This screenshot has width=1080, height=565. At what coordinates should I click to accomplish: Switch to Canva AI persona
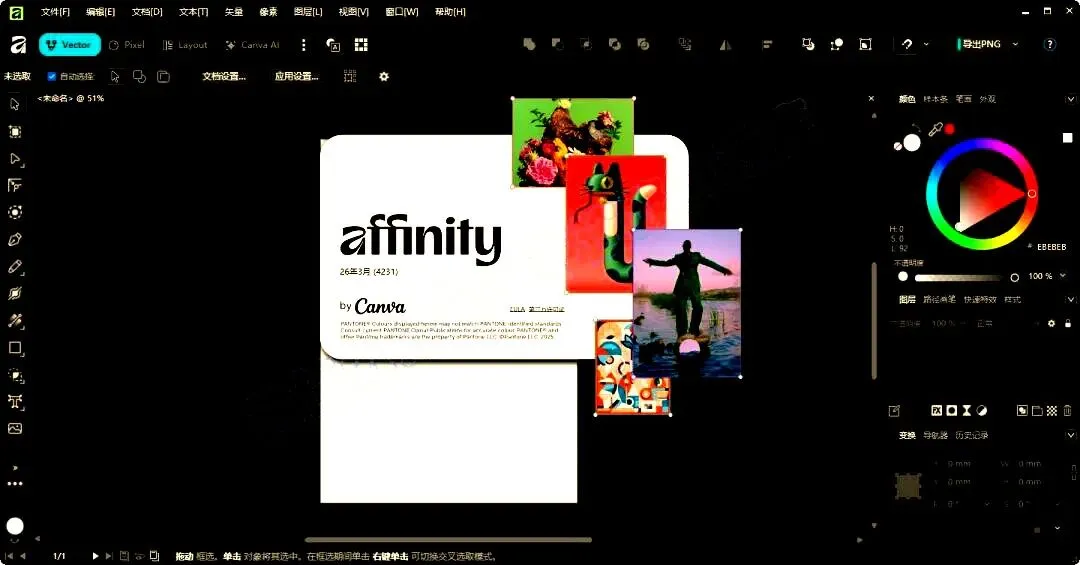[252, 45]
